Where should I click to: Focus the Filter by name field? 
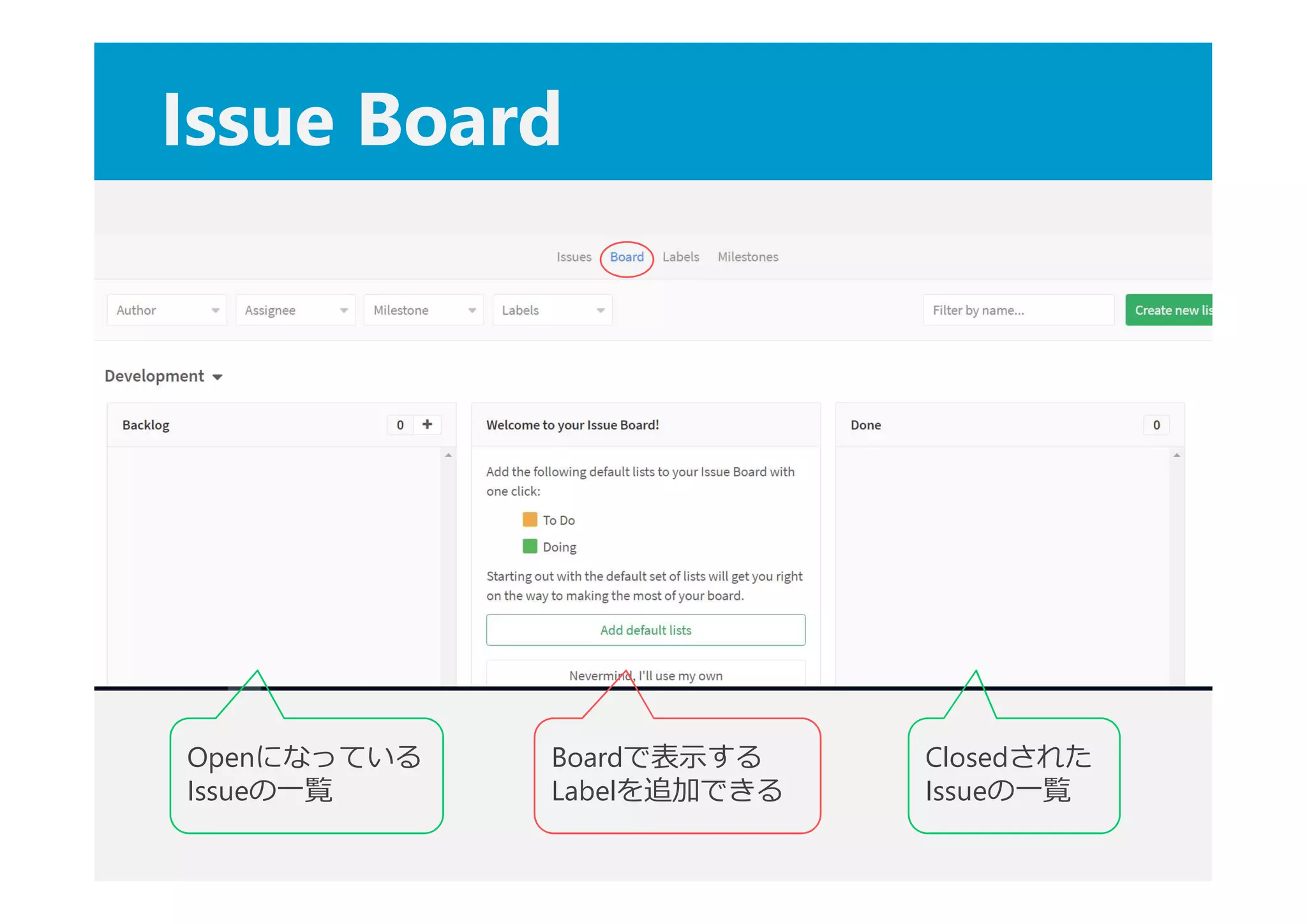click(1019, 310)
